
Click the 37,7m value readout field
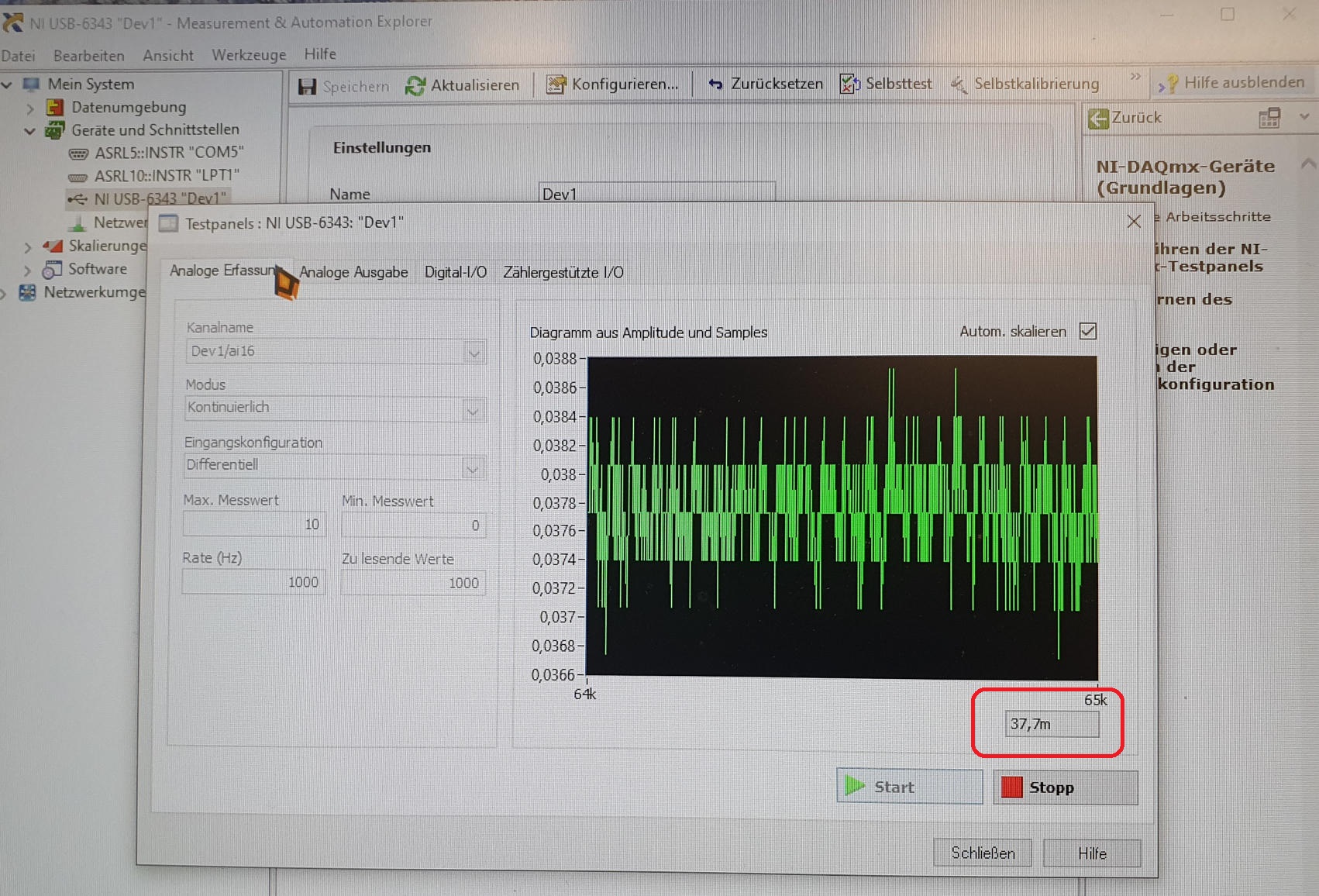click(1052, 724)
